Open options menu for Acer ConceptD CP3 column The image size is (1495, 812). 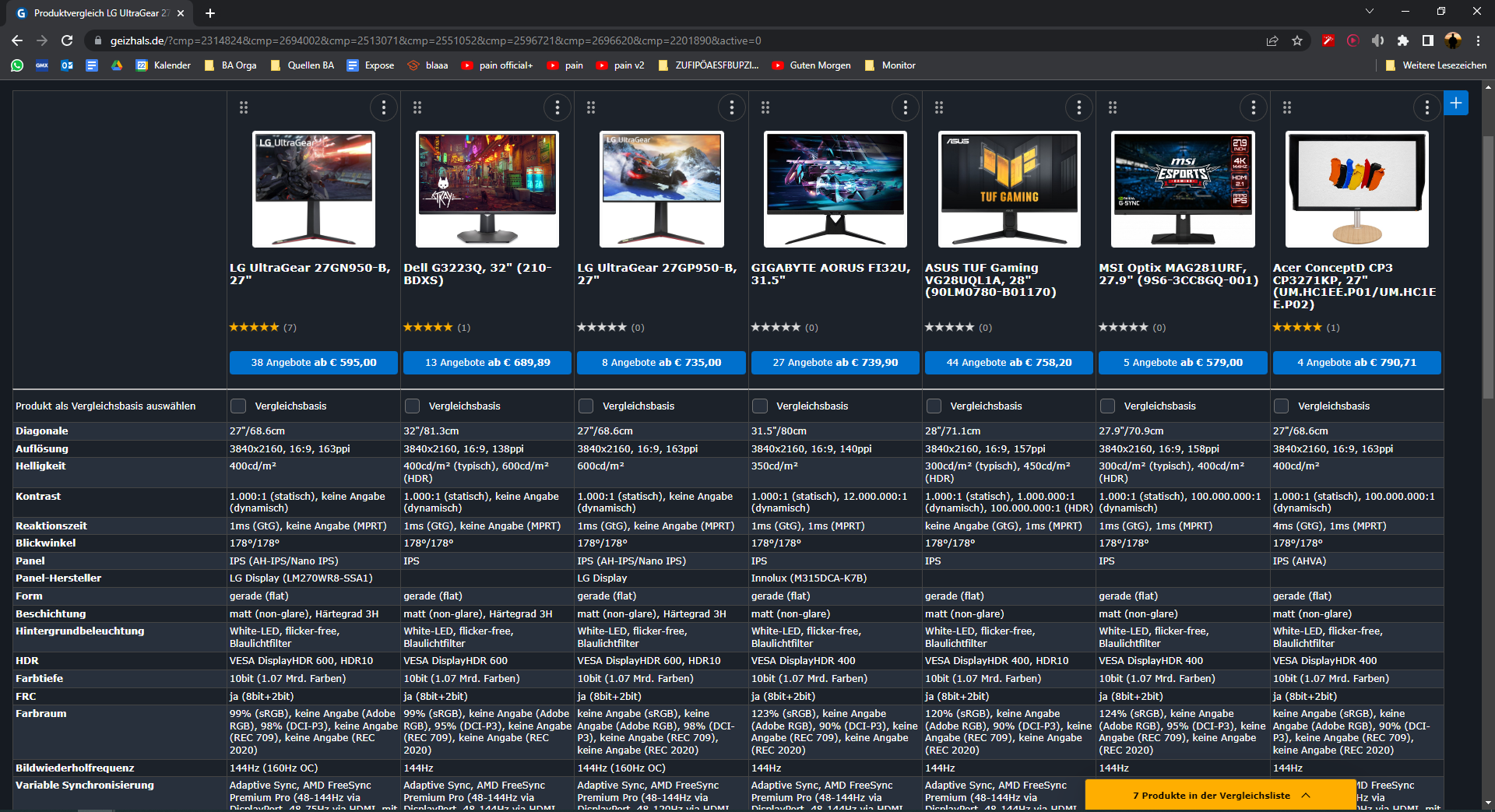(x=1427, y=107)
